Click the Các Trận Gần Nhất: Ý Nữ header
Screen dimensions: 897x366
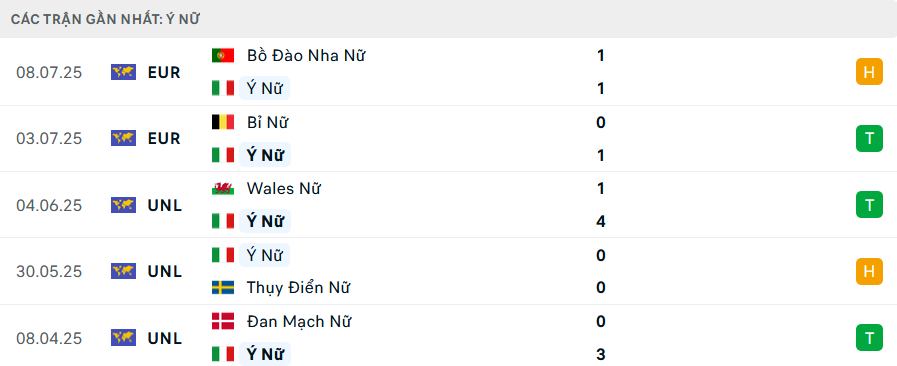105,19
